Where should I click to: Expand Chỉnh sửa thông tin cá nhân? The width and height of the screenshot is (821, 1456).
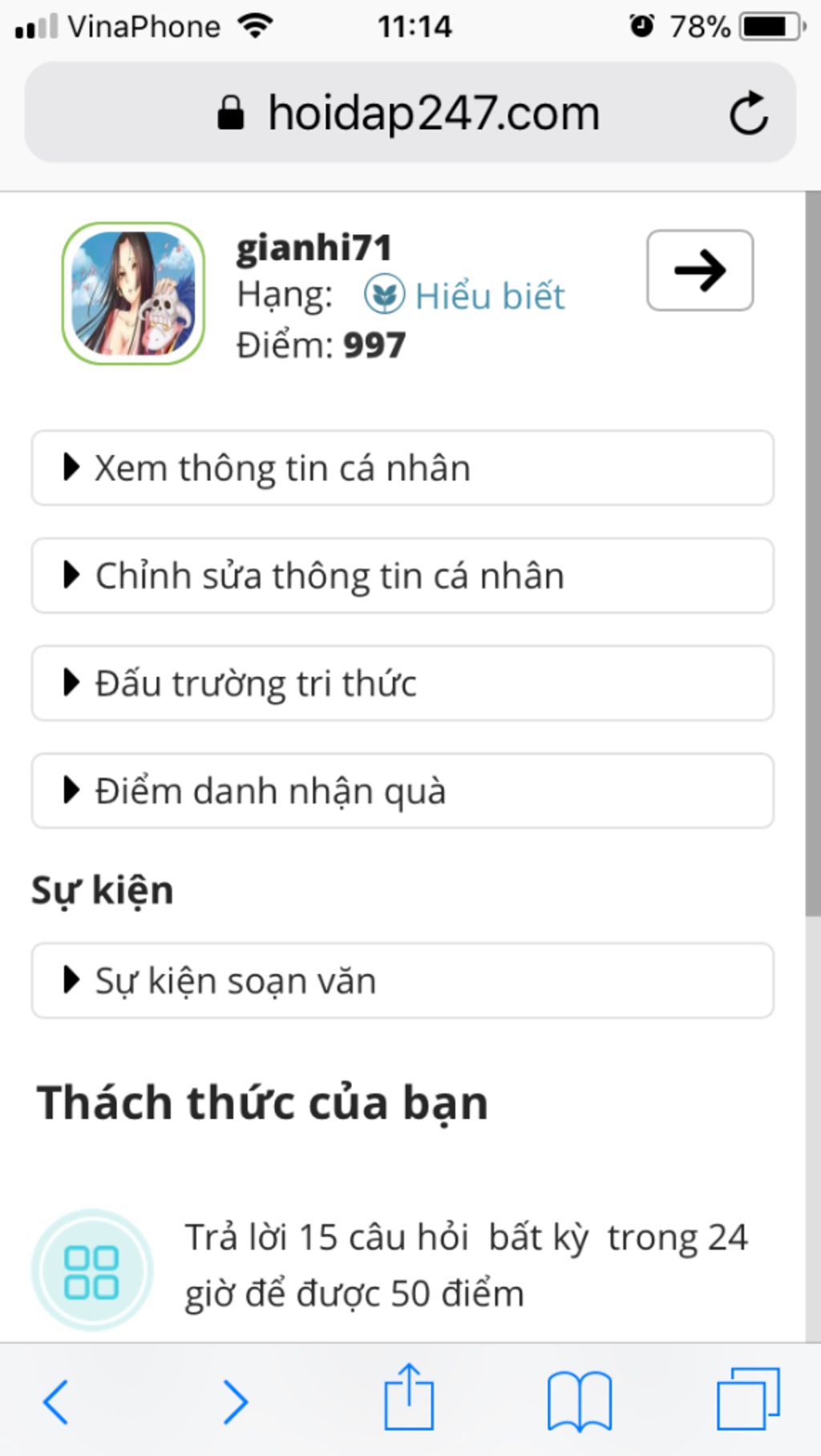click(x=402, y=575)
